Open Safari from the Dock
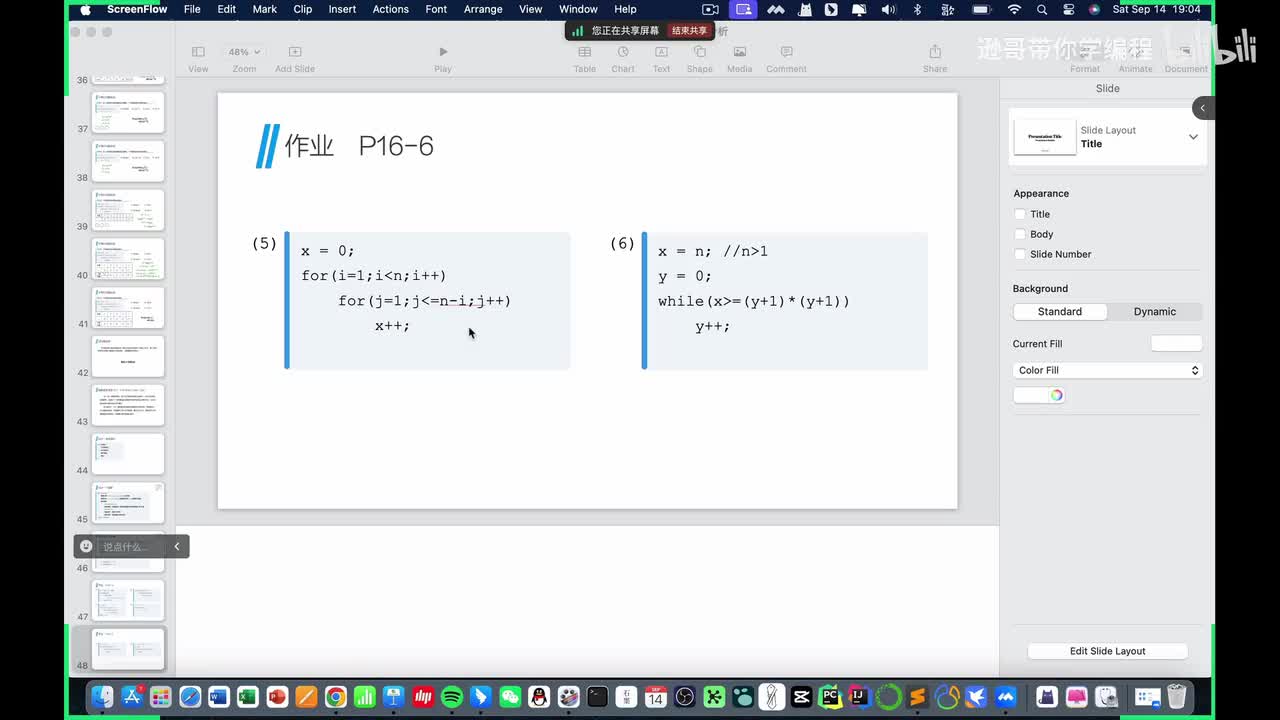The width and height of the screenshot is (1280, 720). pyautogui.click(x=190, y=697)
